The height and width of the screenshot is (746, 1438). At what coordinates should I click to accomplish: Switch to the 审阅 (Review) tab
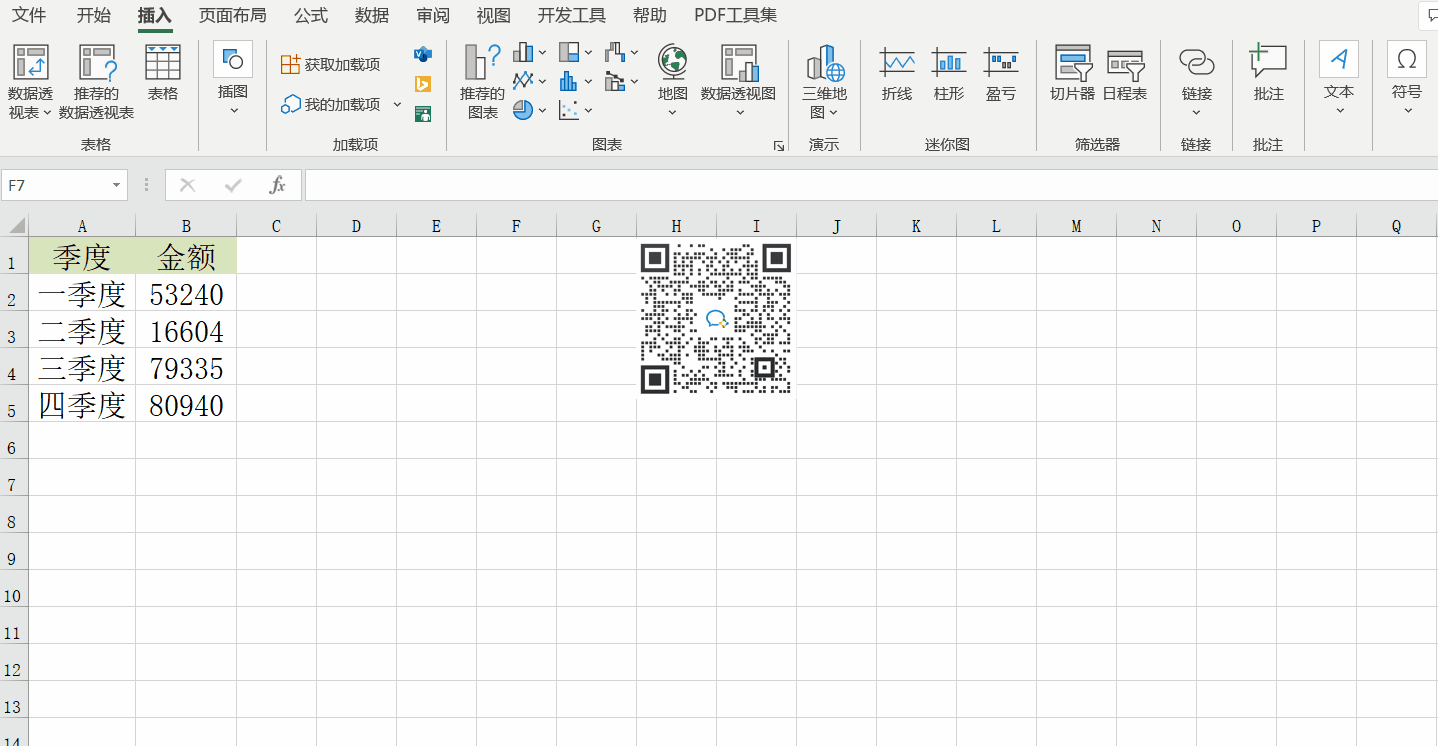click(x=433, y=16)
